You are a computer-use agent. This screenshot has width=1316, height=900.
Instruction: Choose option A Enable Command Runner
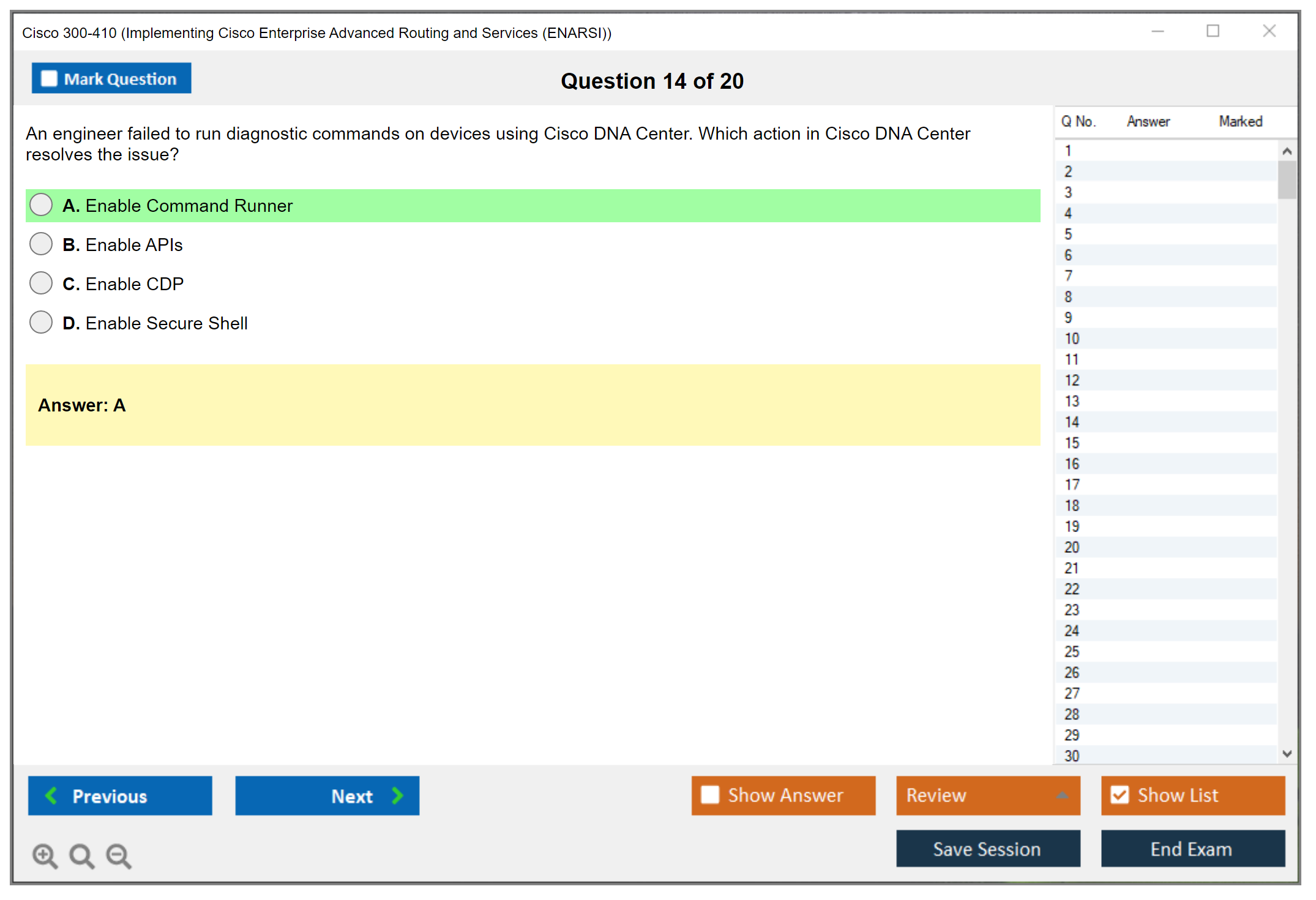[41, 205]
